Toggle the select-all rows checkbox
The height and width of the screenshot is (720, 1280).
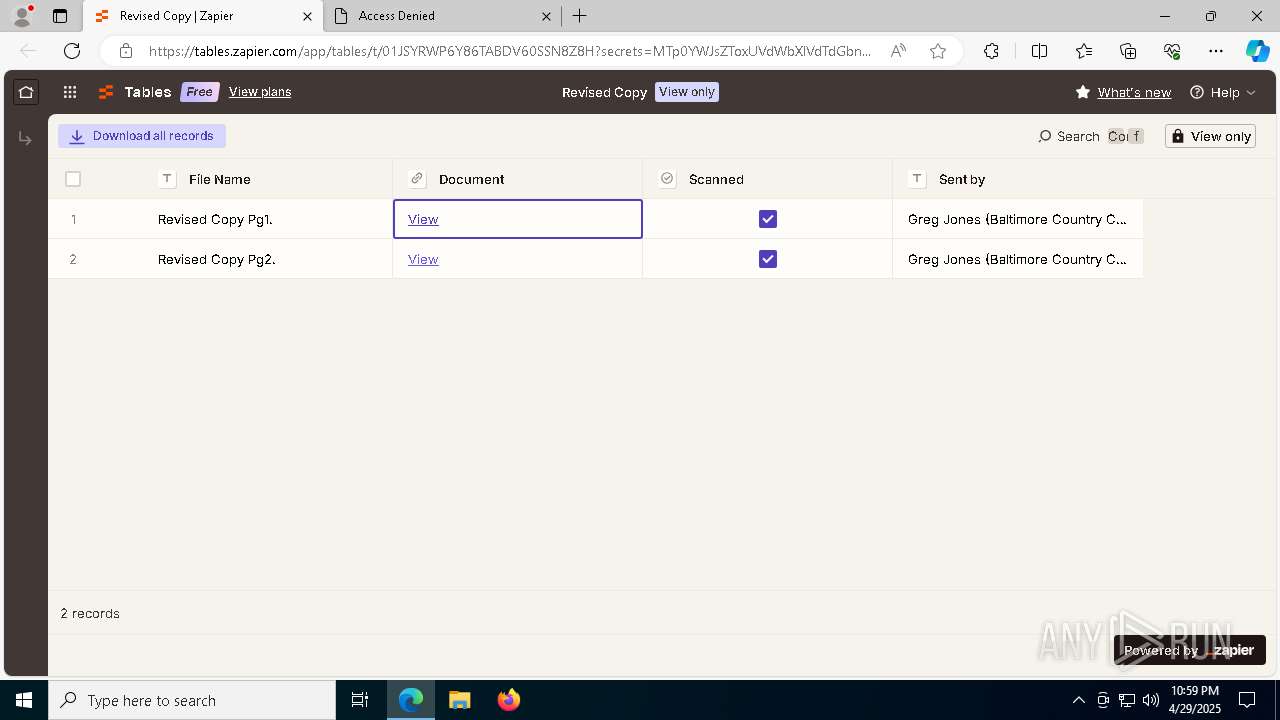coord(73,179)
